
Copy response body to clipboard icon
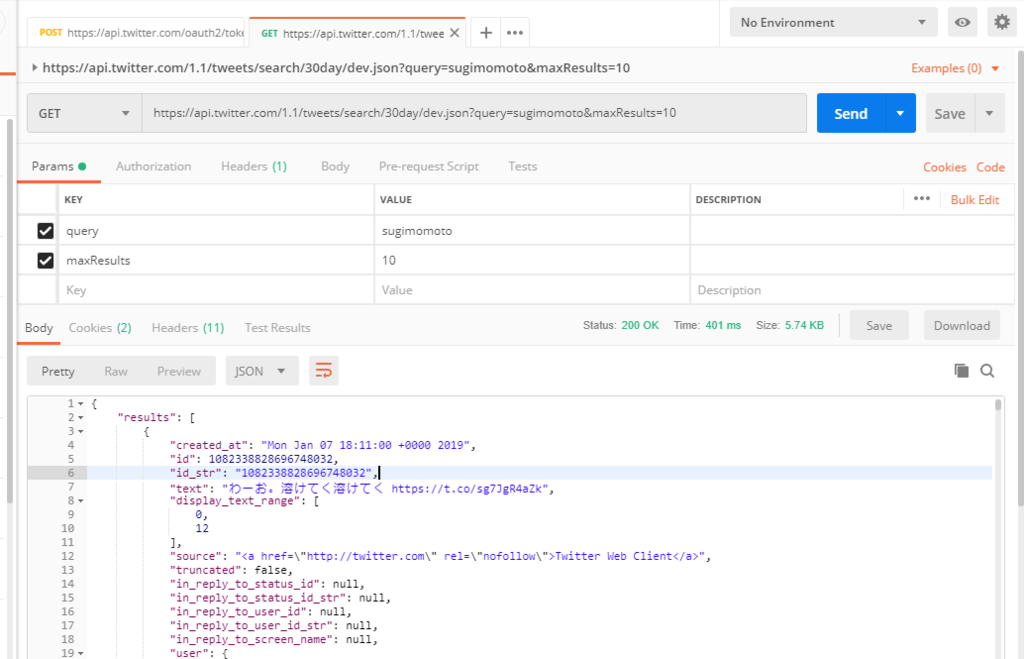click(x=961, y=370)
